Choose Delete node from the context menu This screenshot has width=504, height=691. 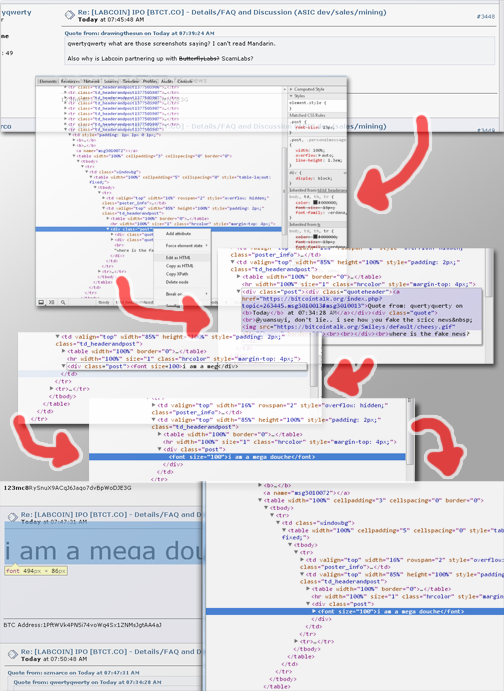click(182, 282)
